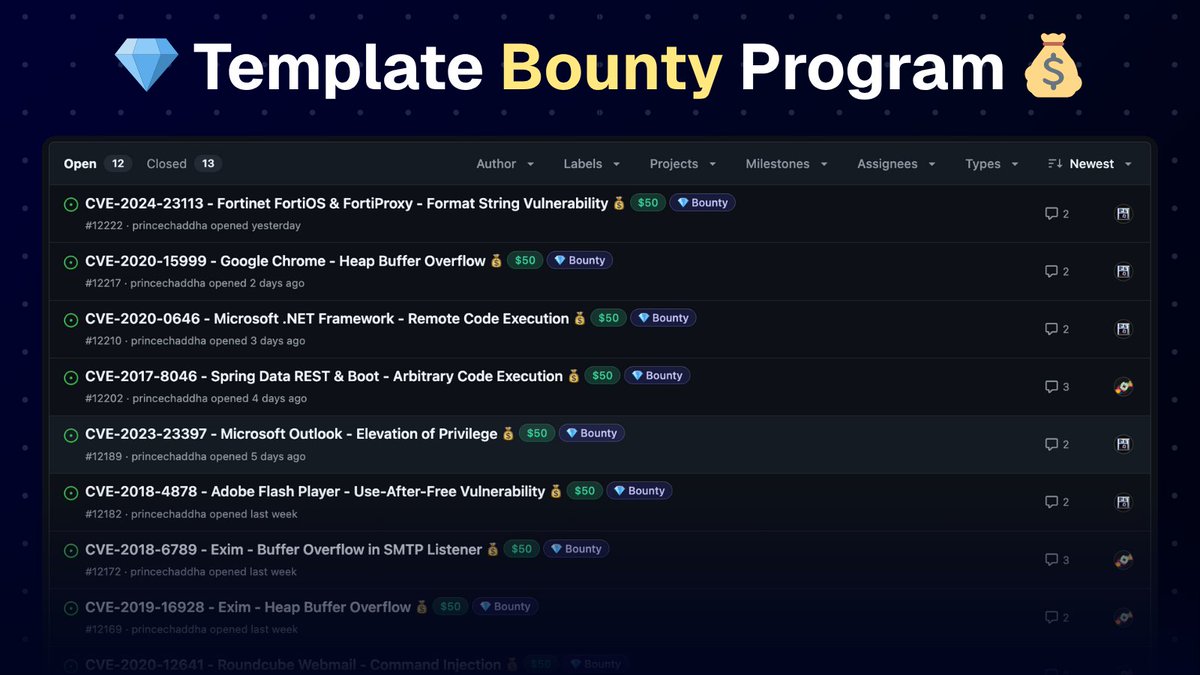Image resolution: width=1200 pixels, height=675 pixels.
Task: Open the CVE-2020-15999 Google Chrome issue title
Action: coord(285,261)
